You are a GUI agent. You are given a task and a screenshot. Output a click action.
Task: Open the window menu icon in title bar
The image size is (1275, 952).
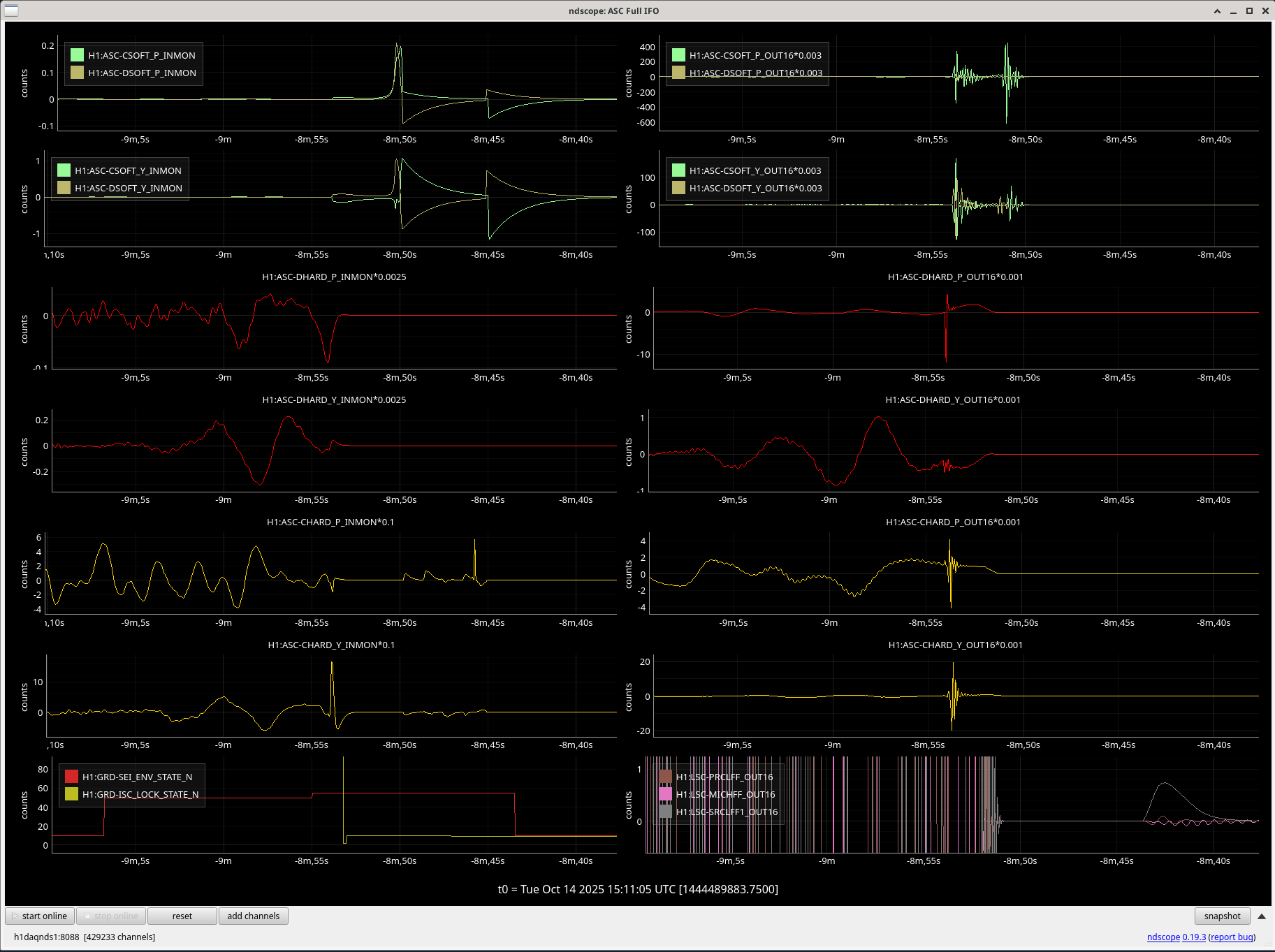[x=11, y=10]
